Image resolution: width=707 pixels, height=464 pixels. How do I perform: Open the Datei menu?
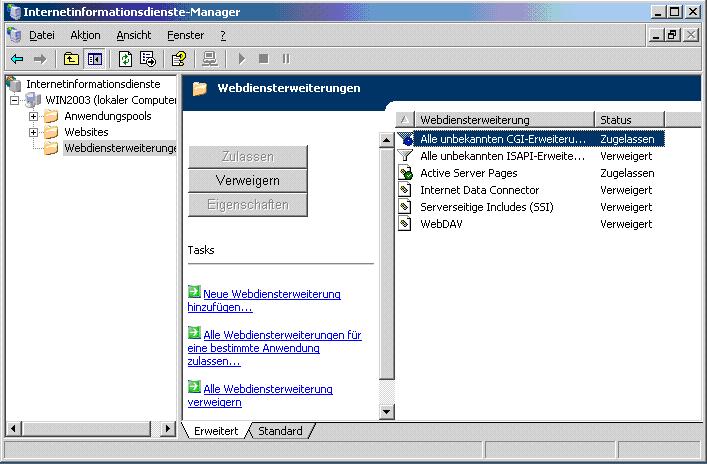click(x=41, y=35)
